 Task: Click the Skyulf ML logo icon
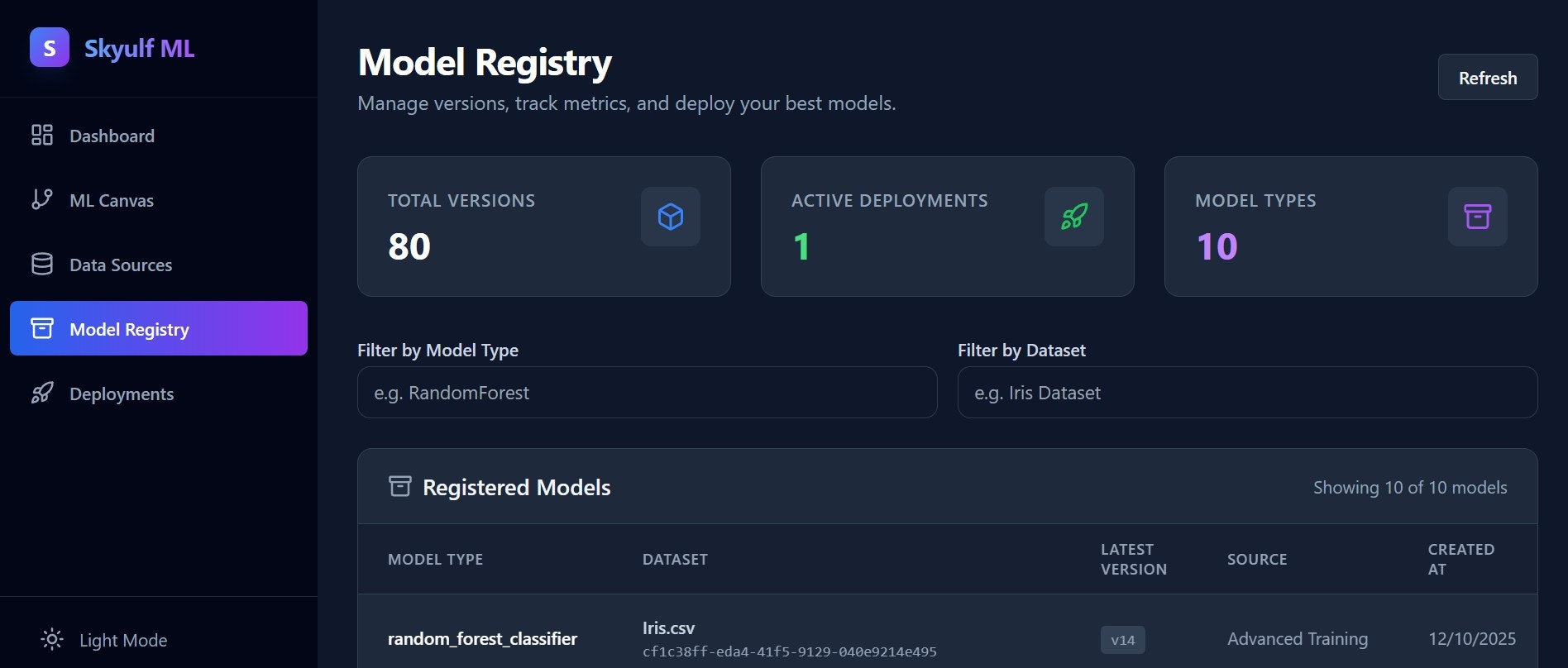50,47
